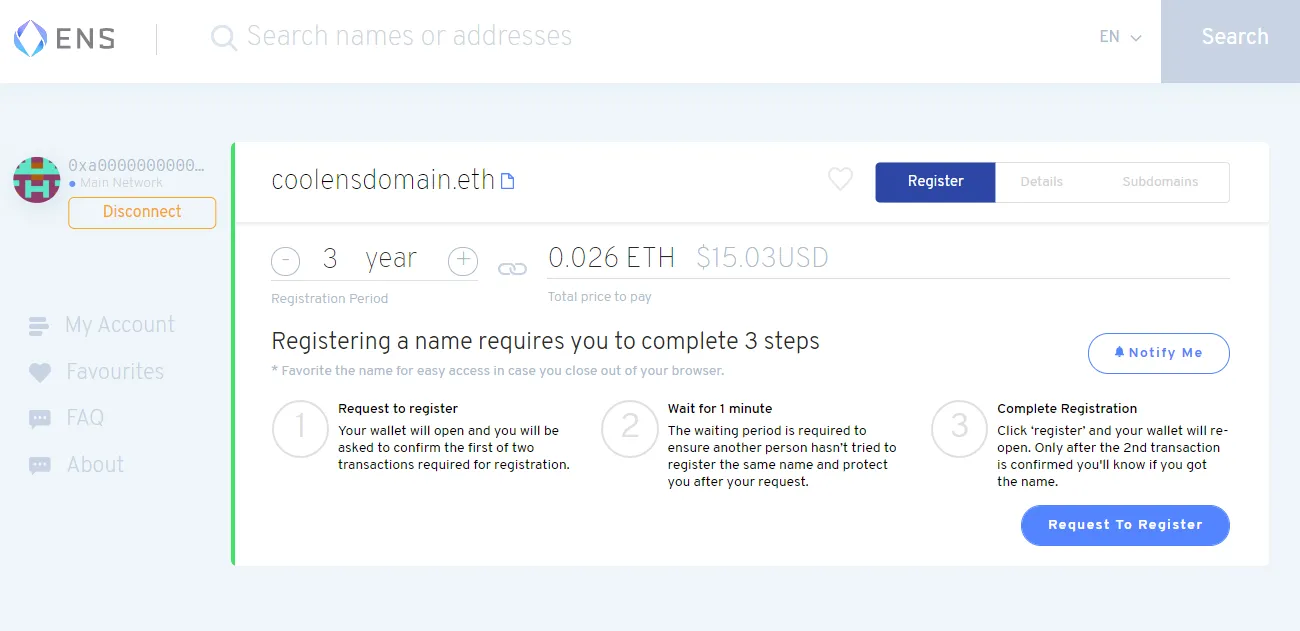Click the ENS logo icon

pyautogui.click(x=30, y=38)
